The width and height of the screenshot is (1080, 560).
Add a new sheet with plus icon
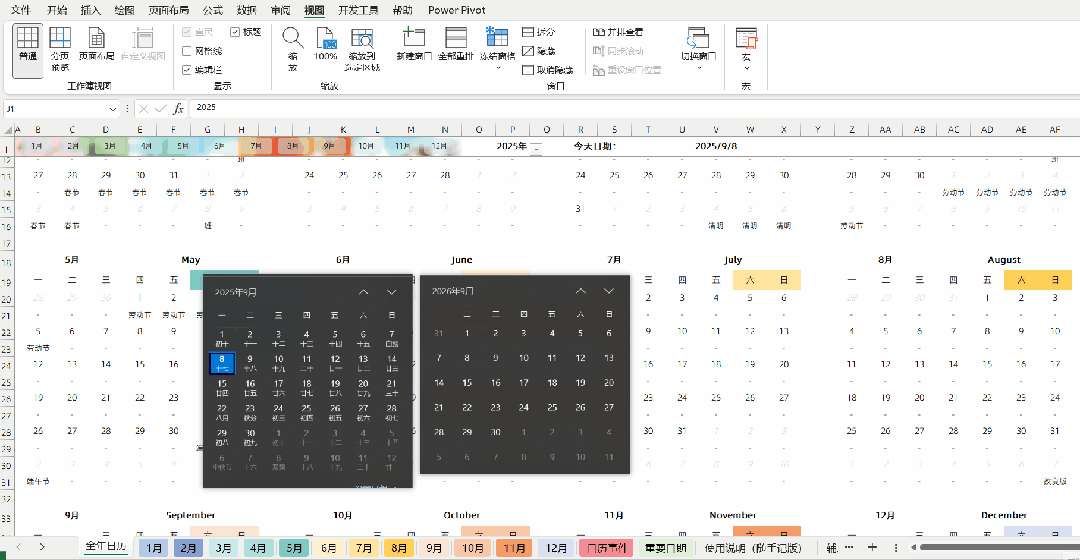[x=872, y=548]
